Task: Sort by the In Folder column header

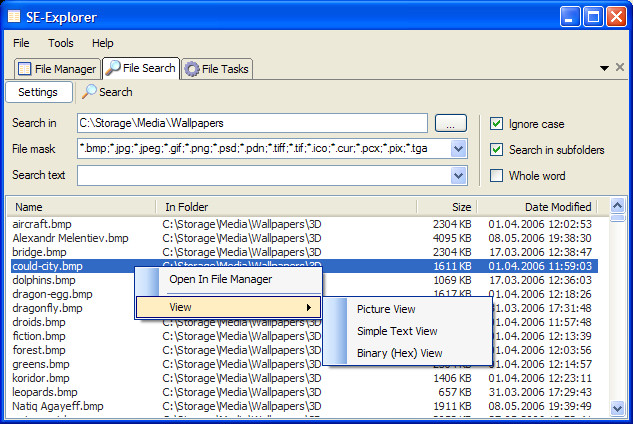Action: pos(286,207)
